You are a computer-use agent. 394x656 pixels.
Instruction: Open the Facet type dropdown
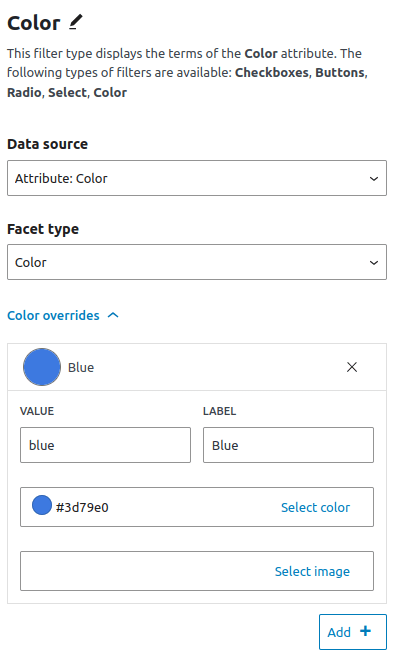[x=197, y=262]
